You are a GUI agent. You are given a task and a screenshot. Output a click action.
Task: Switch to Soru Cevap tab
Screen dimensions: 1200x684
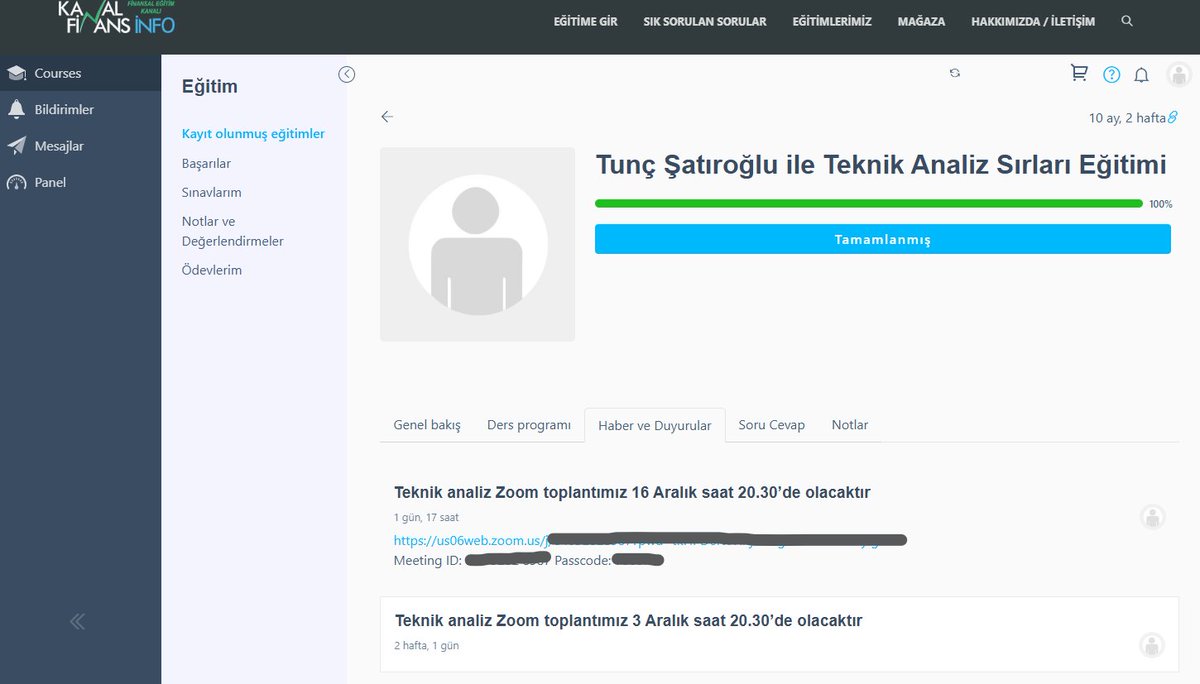pyautogui.click(x=772, y=425)
